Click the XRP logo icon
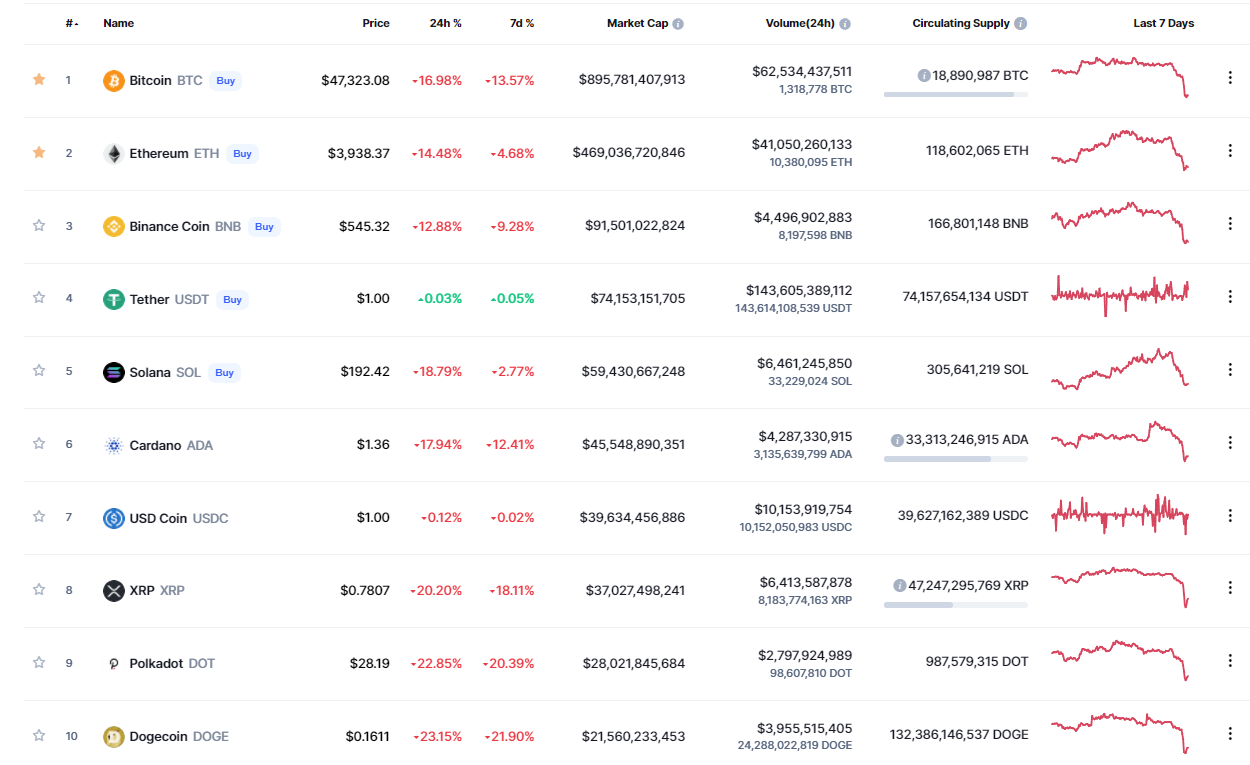This screenshot has height=765, width=1250. pyautogui.click(x=114, y=590)
